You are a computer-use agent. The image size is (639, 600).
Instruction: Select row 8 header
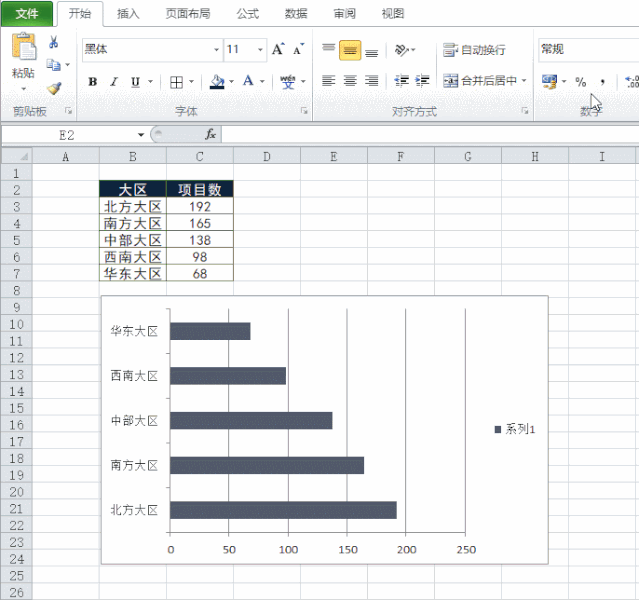[16, 291]
